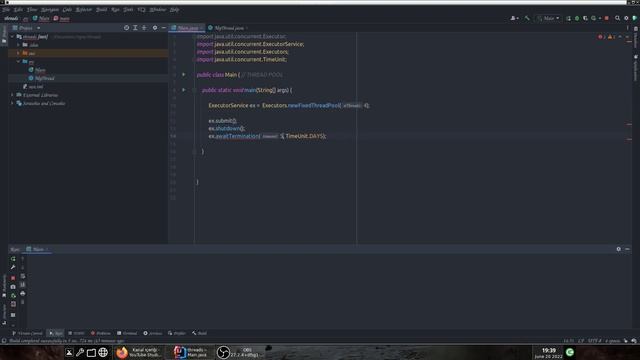Click the src breadcrumb in navigation bar
The width and height of the screenshot is (640, 360).
pyautogui.click(x=25, y=18)
